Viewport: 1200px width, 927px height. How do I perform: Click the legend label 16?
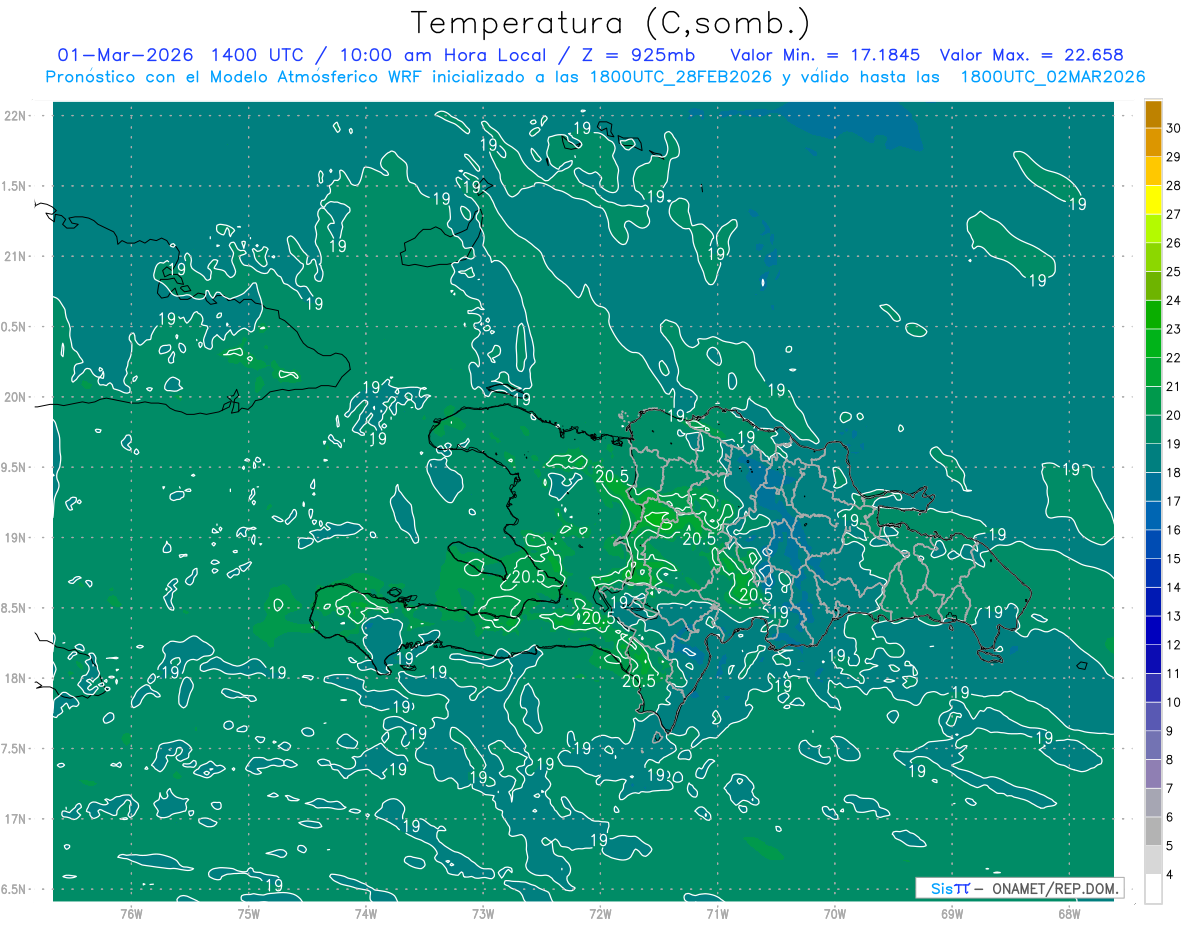pyautogui.click(x=1174, y=530)
